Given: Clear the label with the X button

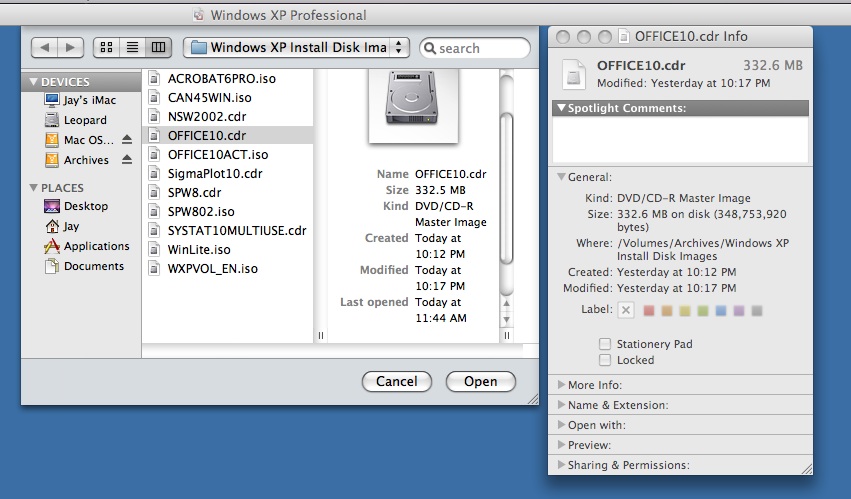Looking at the screenshot, I should (626, 310).
